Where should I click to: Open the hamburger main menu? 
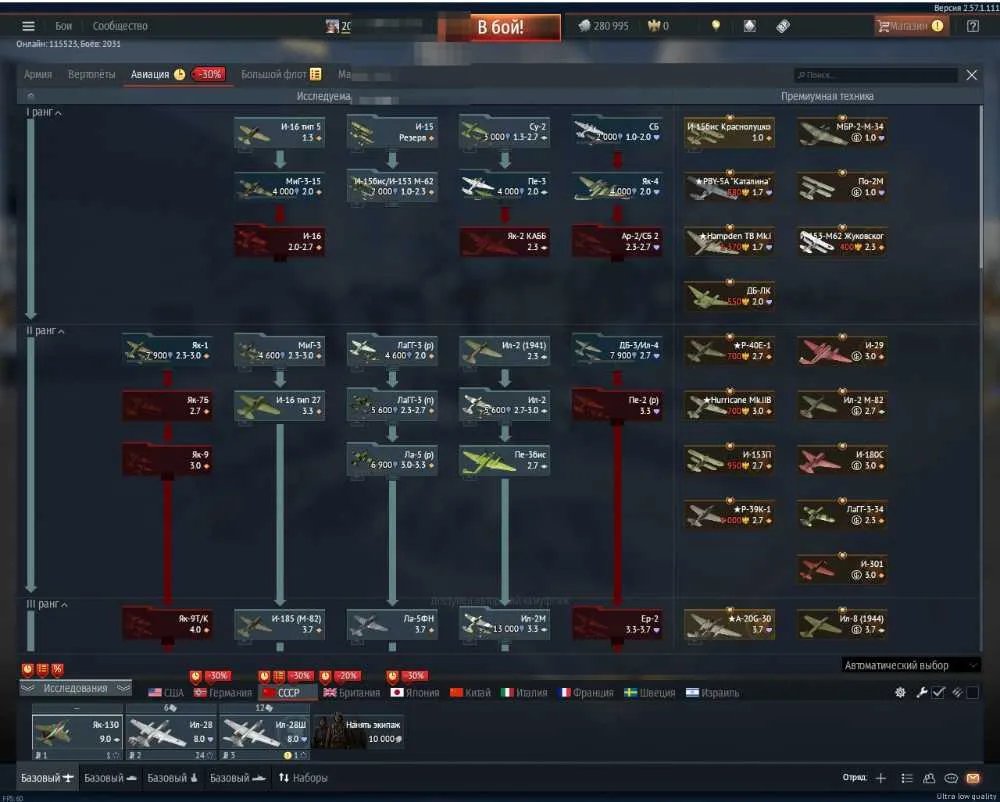(28, 26)
